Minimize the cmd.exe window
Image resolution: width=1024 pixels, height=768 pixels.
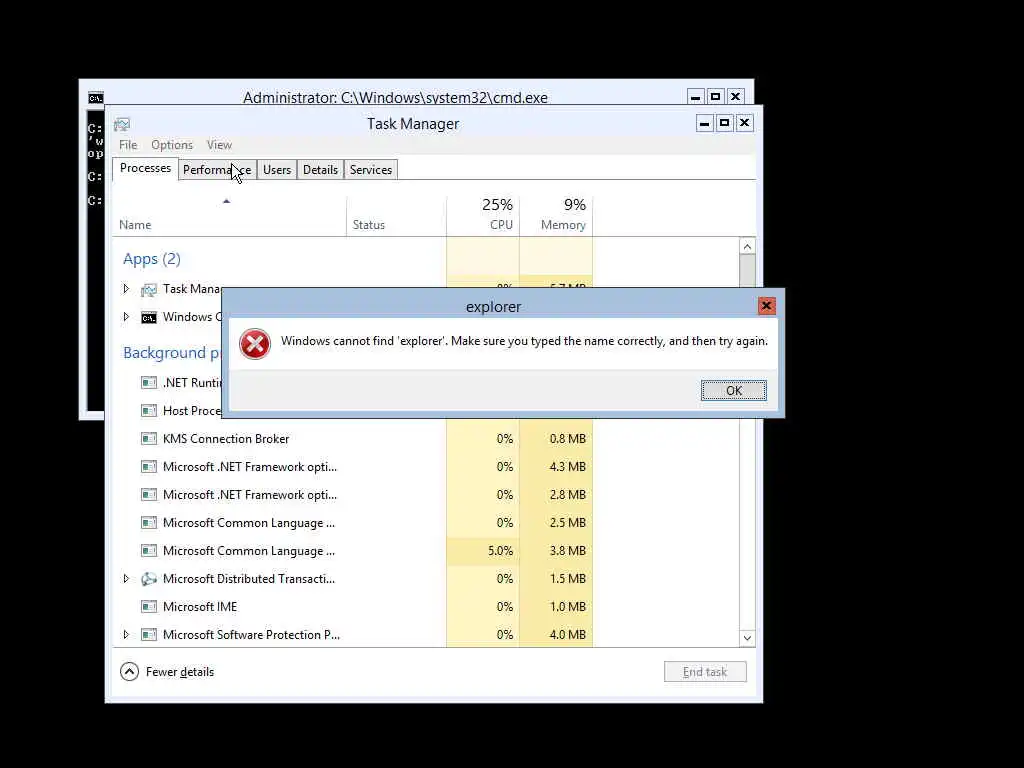696,97
